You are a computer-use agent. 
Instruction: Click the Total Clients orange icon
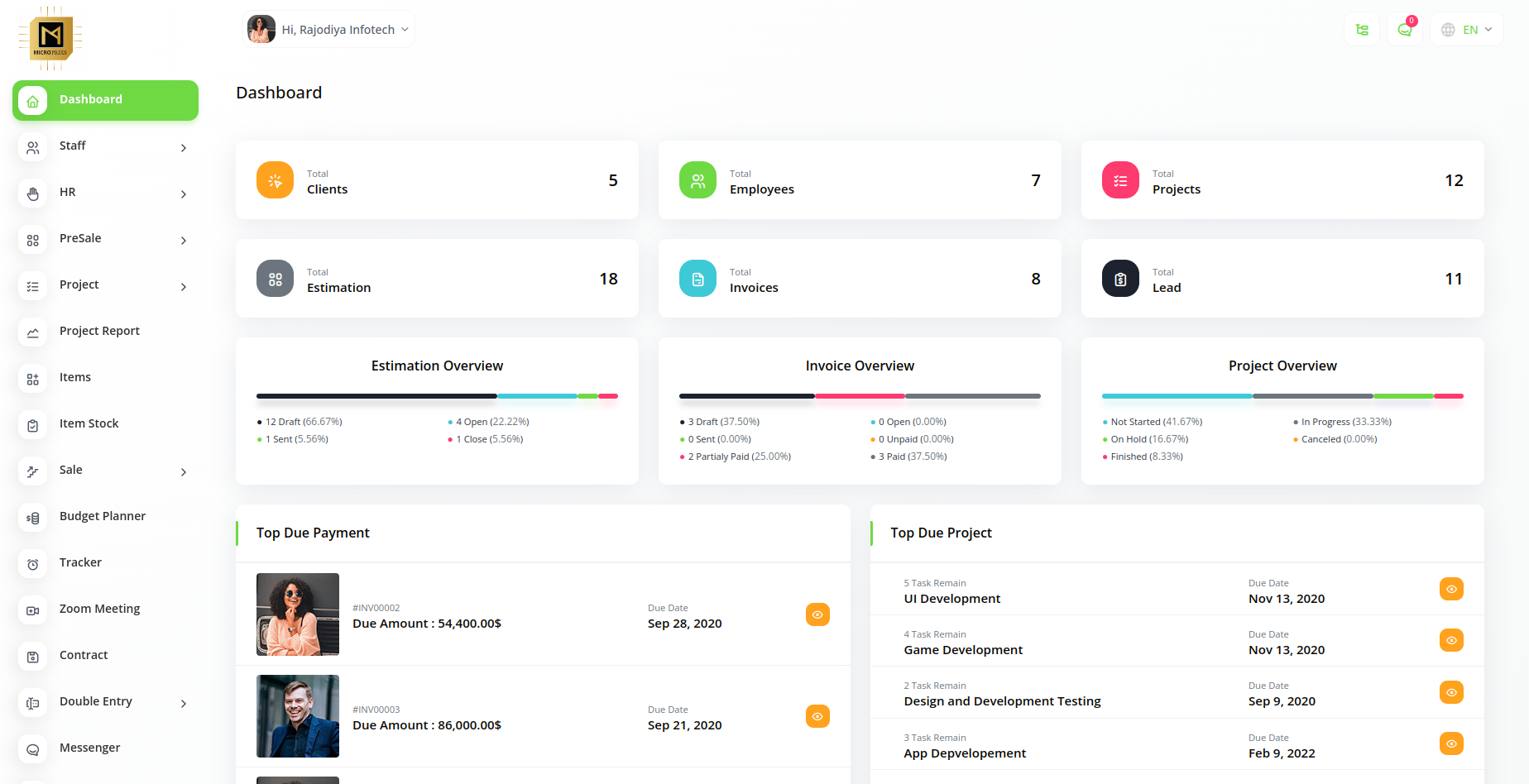pyautogui.click(x=275, y=180)
